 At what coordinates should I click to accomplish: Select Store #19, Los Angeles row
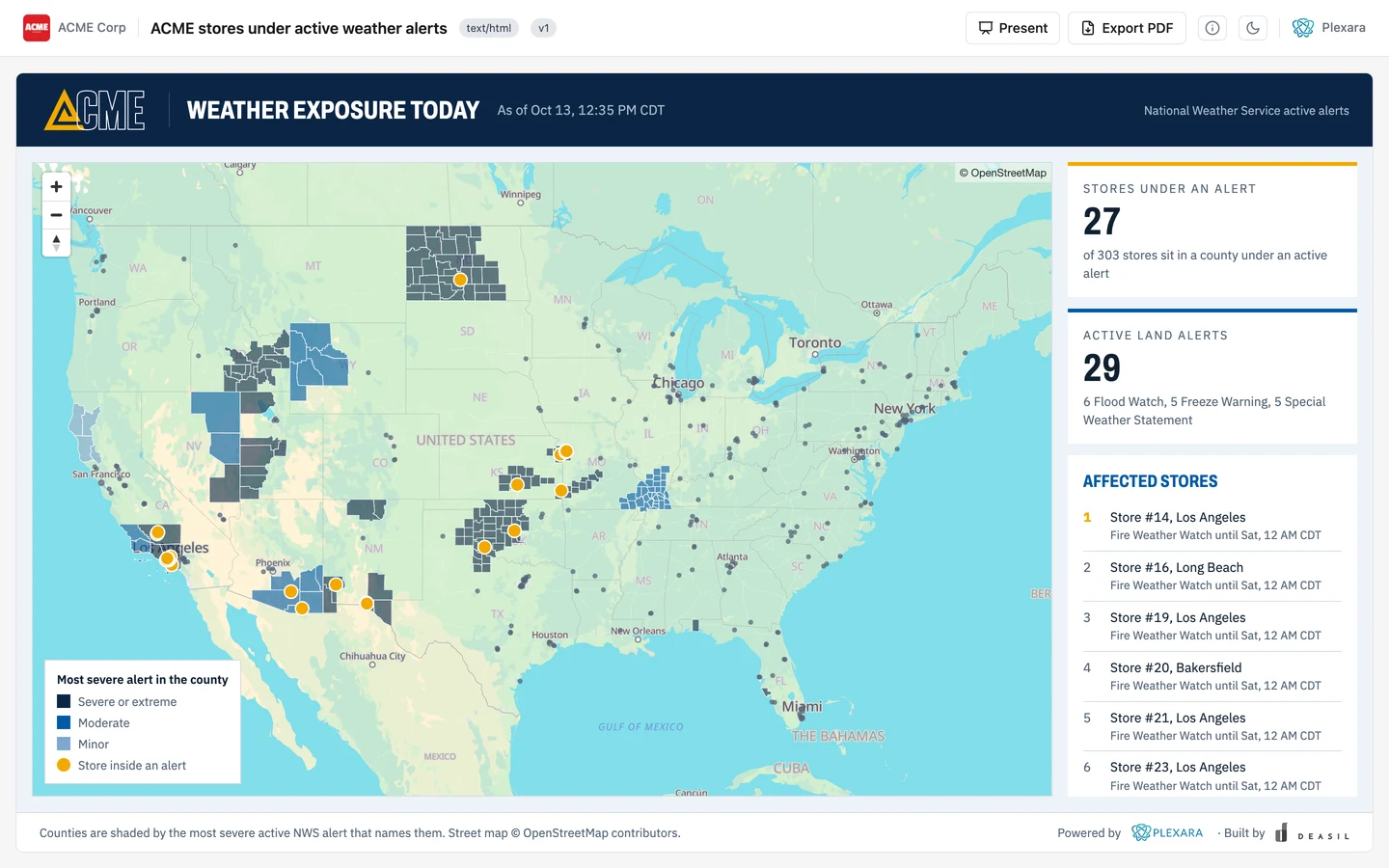(1212, 626)
